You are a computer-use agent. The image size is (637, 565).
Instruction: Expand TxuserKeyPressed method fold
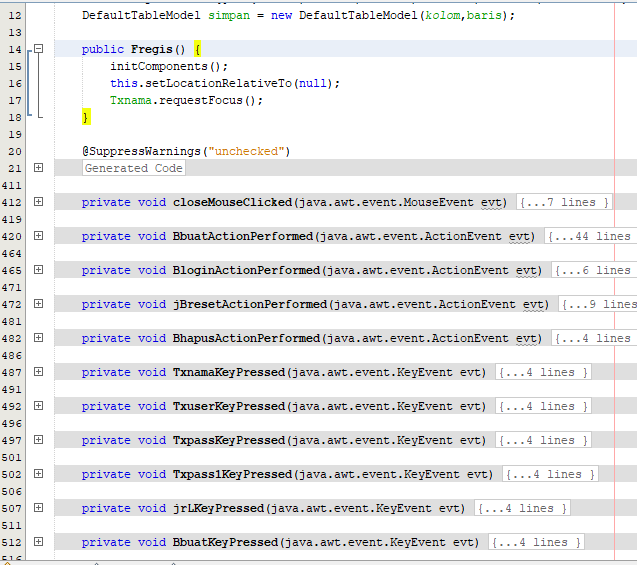tap(39, 406)
